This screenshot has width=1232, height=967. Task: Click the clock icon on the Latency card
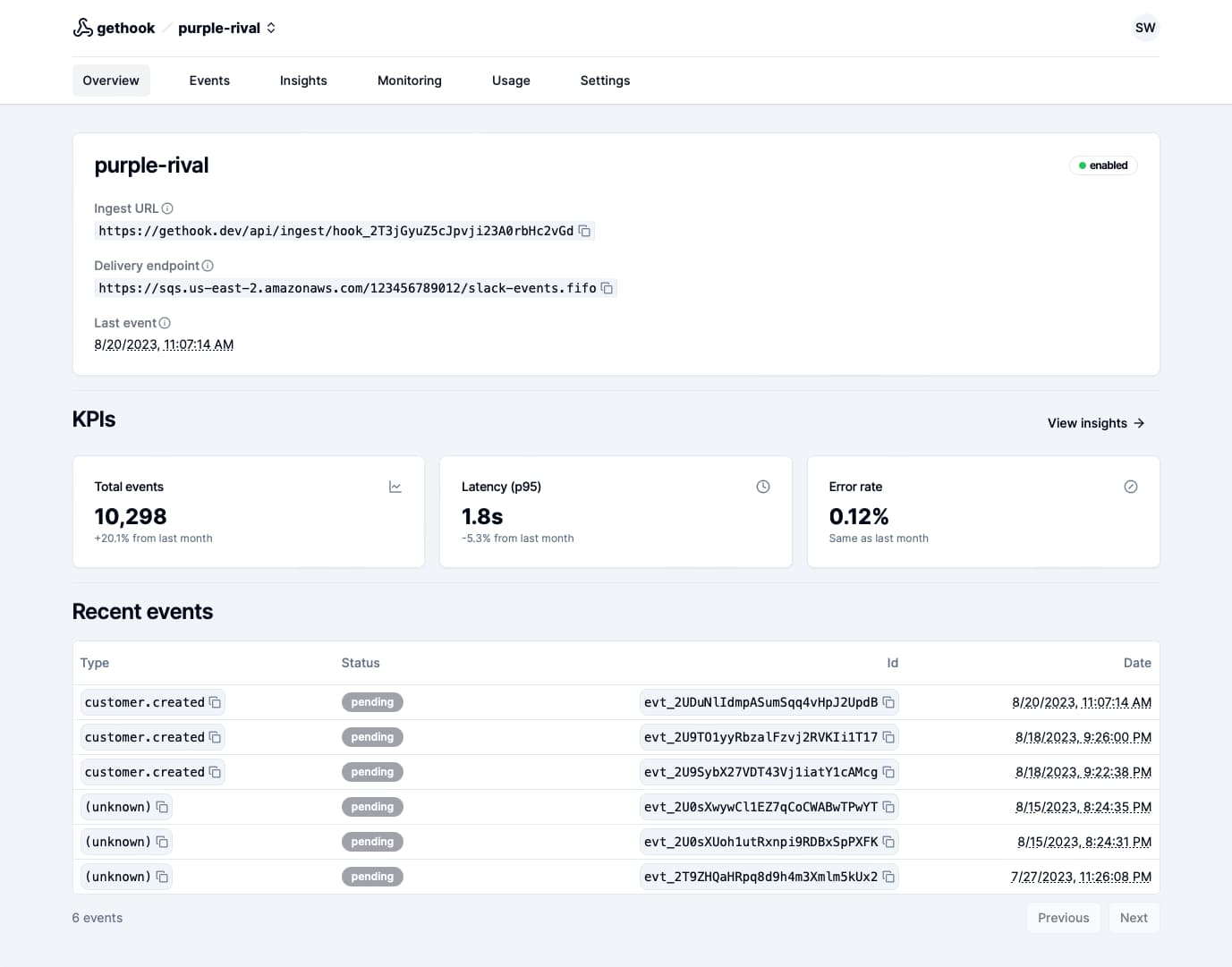[763, 487]
